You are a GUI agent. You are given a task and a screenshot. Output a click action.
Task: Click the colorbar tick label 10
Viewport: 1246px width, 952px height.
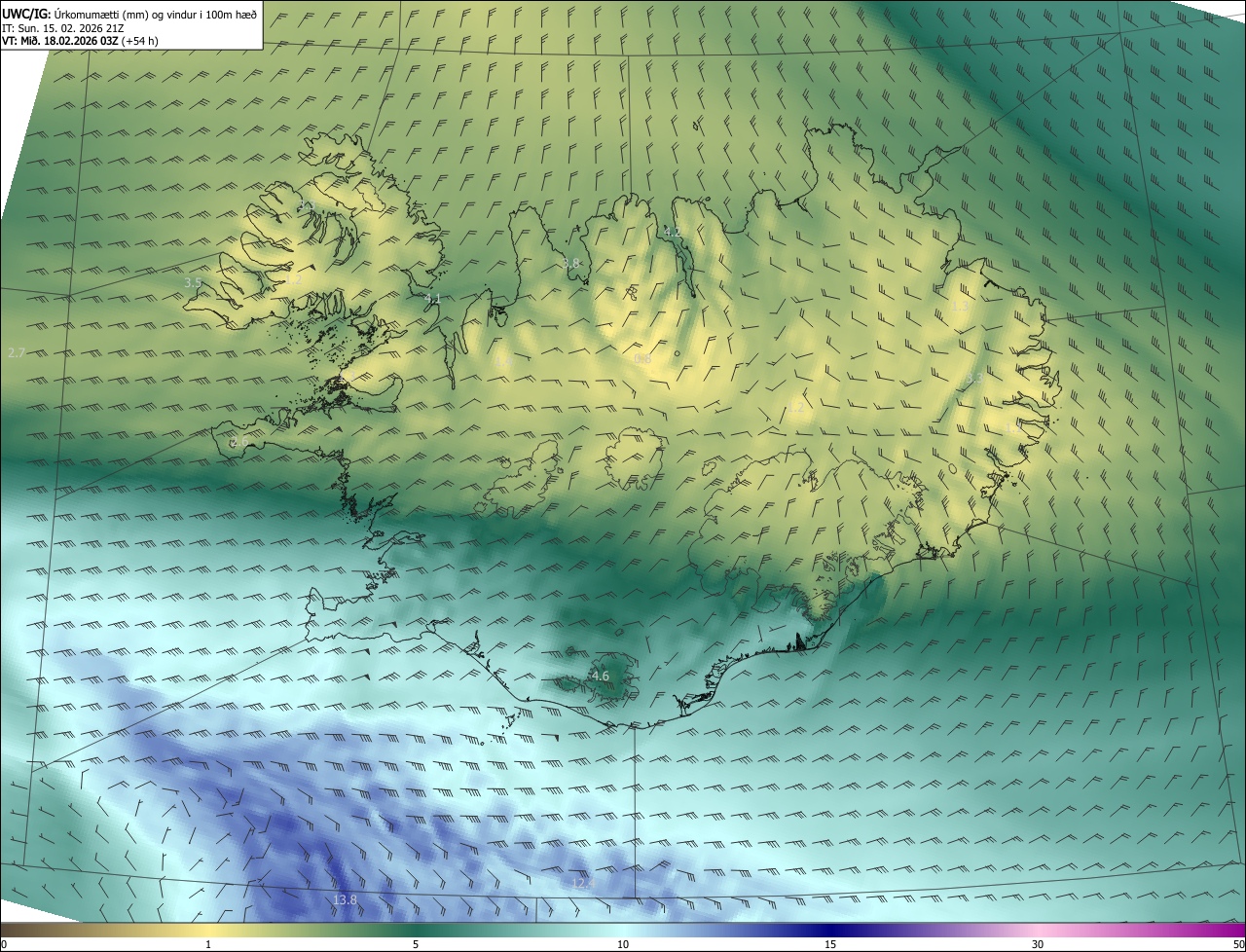pyautogui.click(x=623, y=944)
